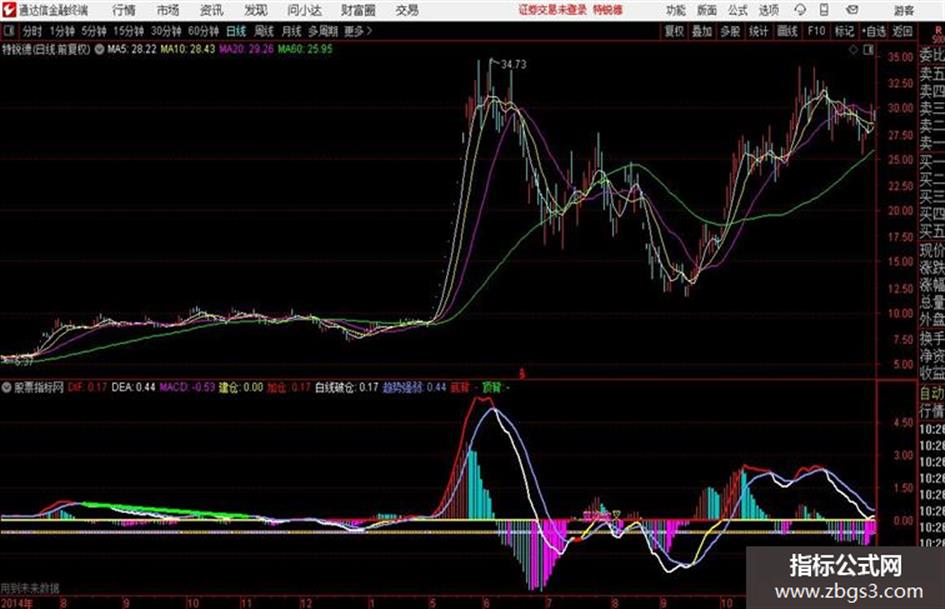Screen dimensions: 945x609
Task: Open the F10 company info button
Action: 816,31
